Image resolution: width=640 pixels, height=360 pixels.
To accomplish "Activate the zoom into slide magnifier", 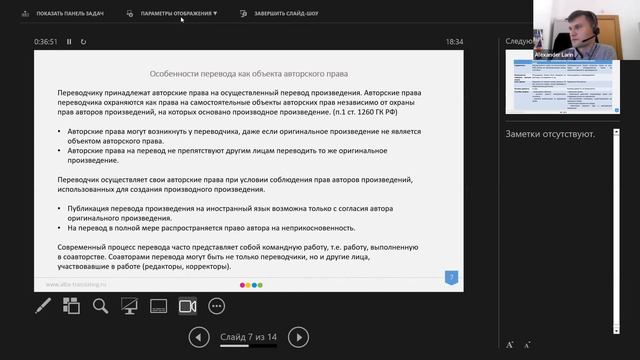I will point(100,306).
